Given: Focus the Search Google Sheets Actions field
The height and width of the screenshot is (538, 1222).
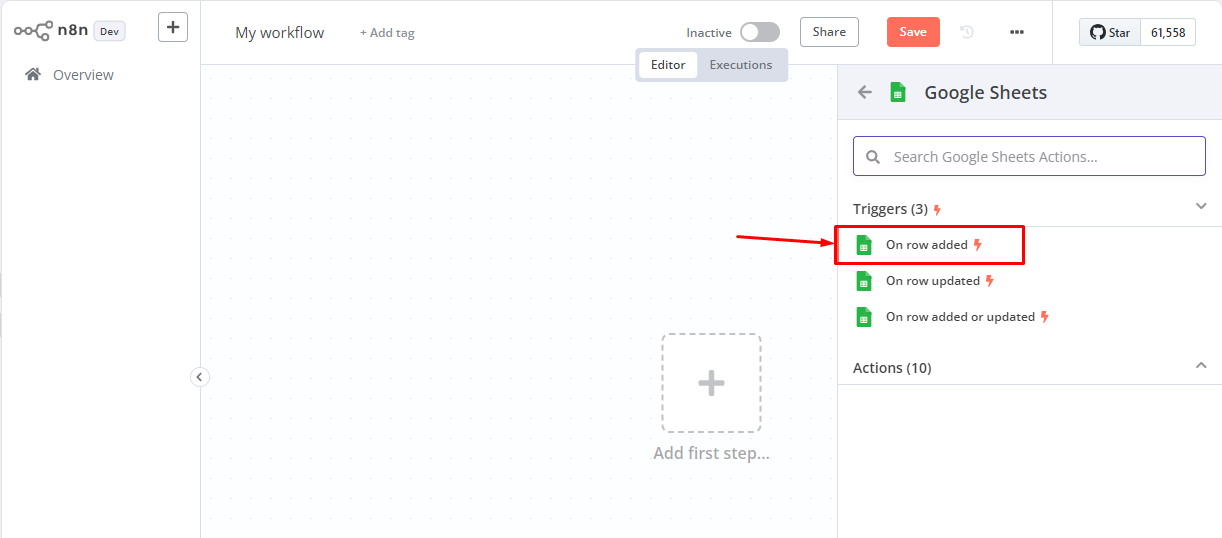Looking at the screenshot, I should (x=1029, y=156).
